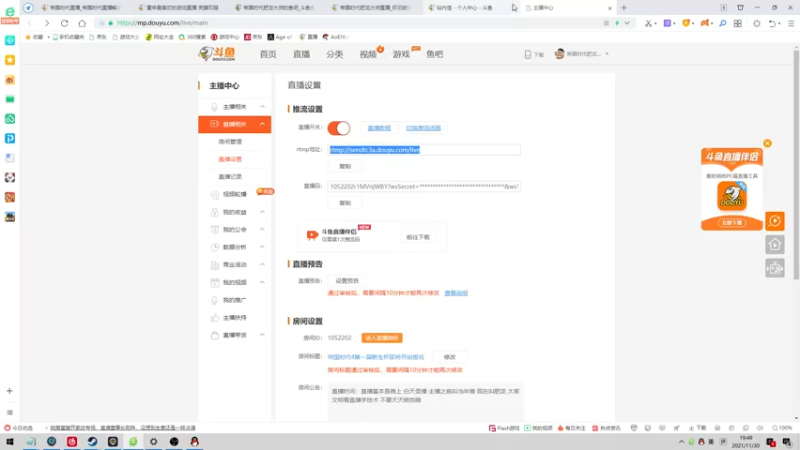This screenshot has height=450, width=800.
Task: Click the browser back arrow
Action: (x=29, y=23)
